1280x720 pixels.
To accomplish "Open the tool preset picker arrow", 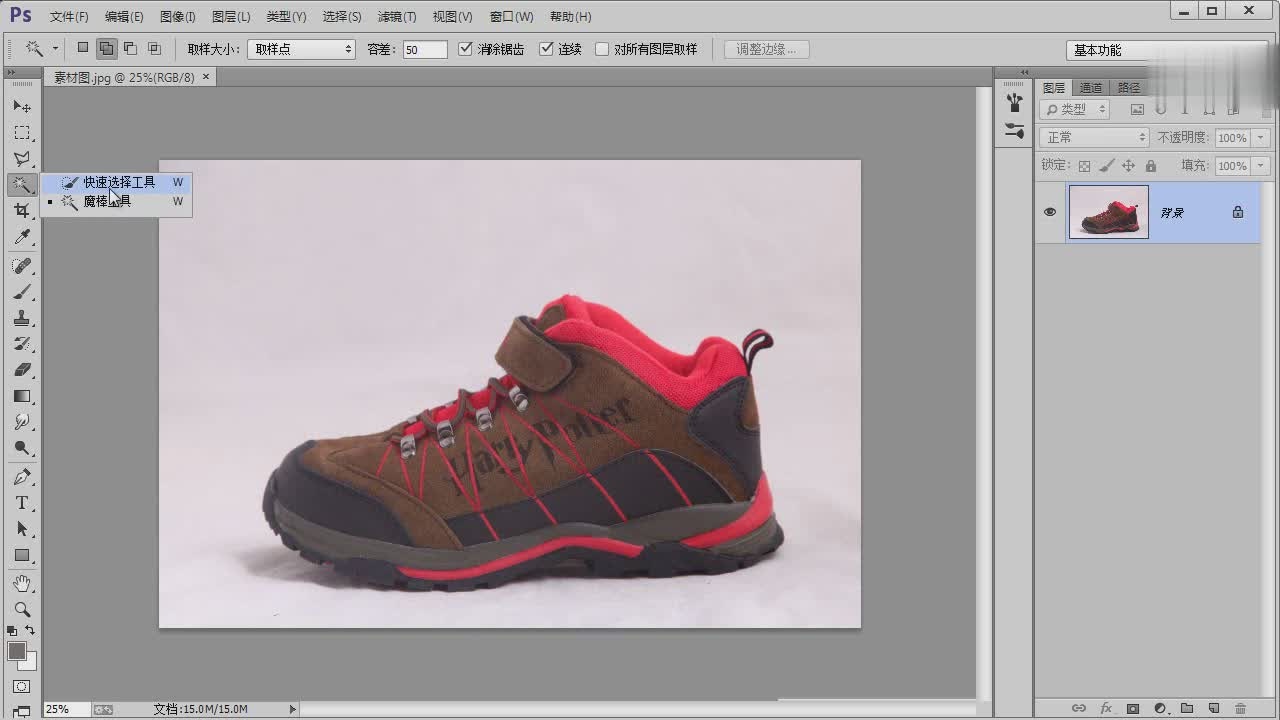I will (55, 48).
